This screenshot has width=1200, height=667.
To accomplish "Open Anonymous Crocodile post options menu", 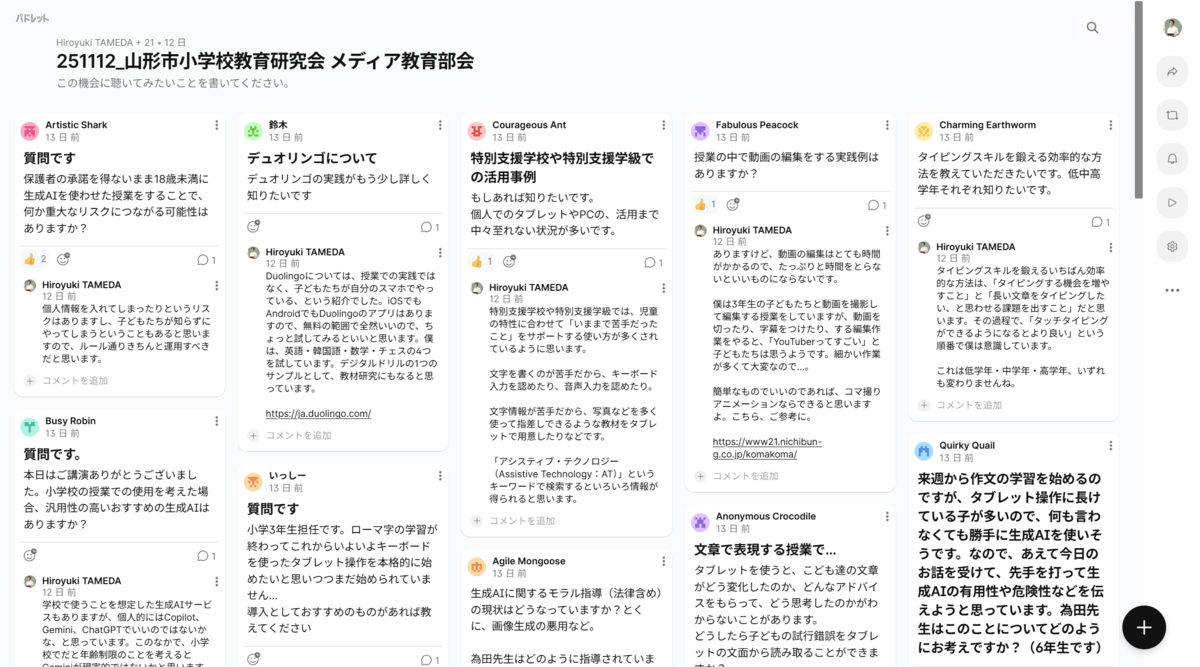I will (887, 517).
